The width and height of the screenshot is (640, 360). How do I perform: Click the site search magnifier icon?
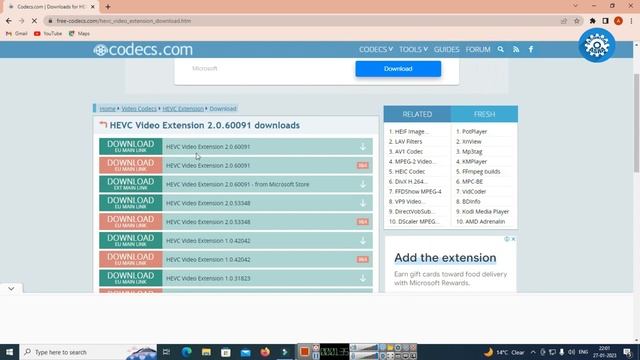tap(500, 49)
